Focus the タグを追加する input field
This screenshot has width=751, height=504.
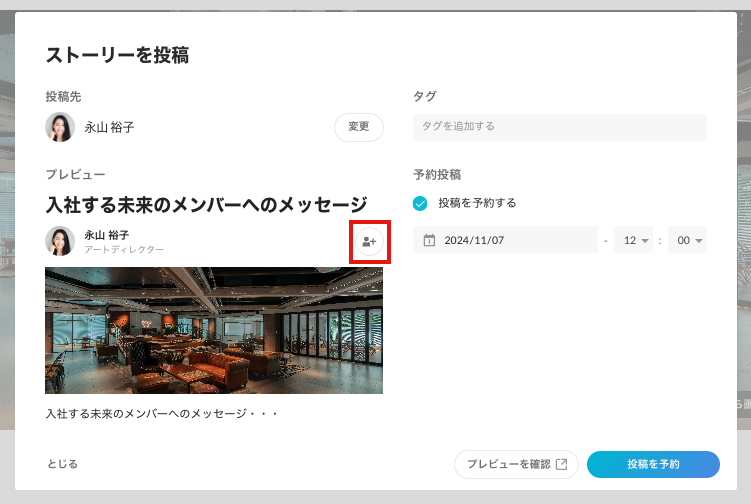pyautogui.click(x=559, y=127)
